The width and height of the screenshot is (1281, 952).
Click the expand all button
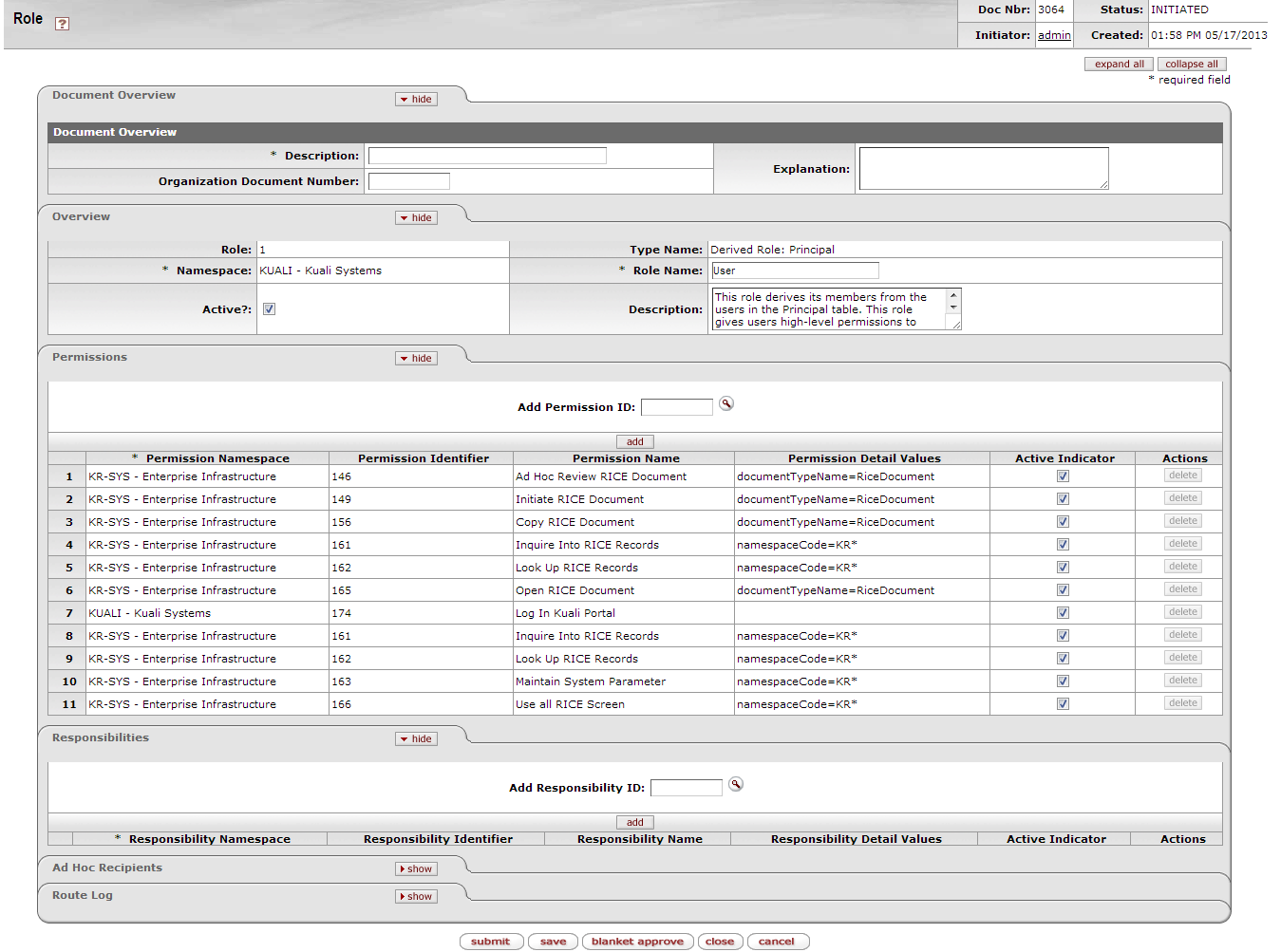tap(1119, 65)
